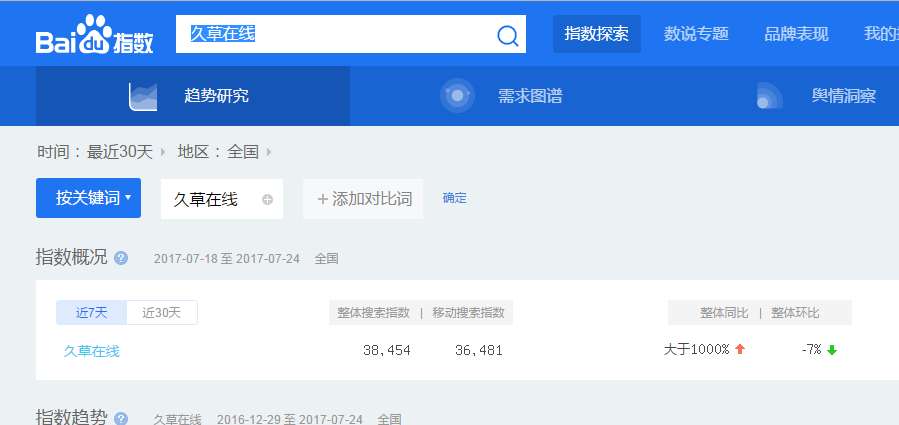
Task: Open the 按关键词 dropdown button
Action: (x=88, y=198)
